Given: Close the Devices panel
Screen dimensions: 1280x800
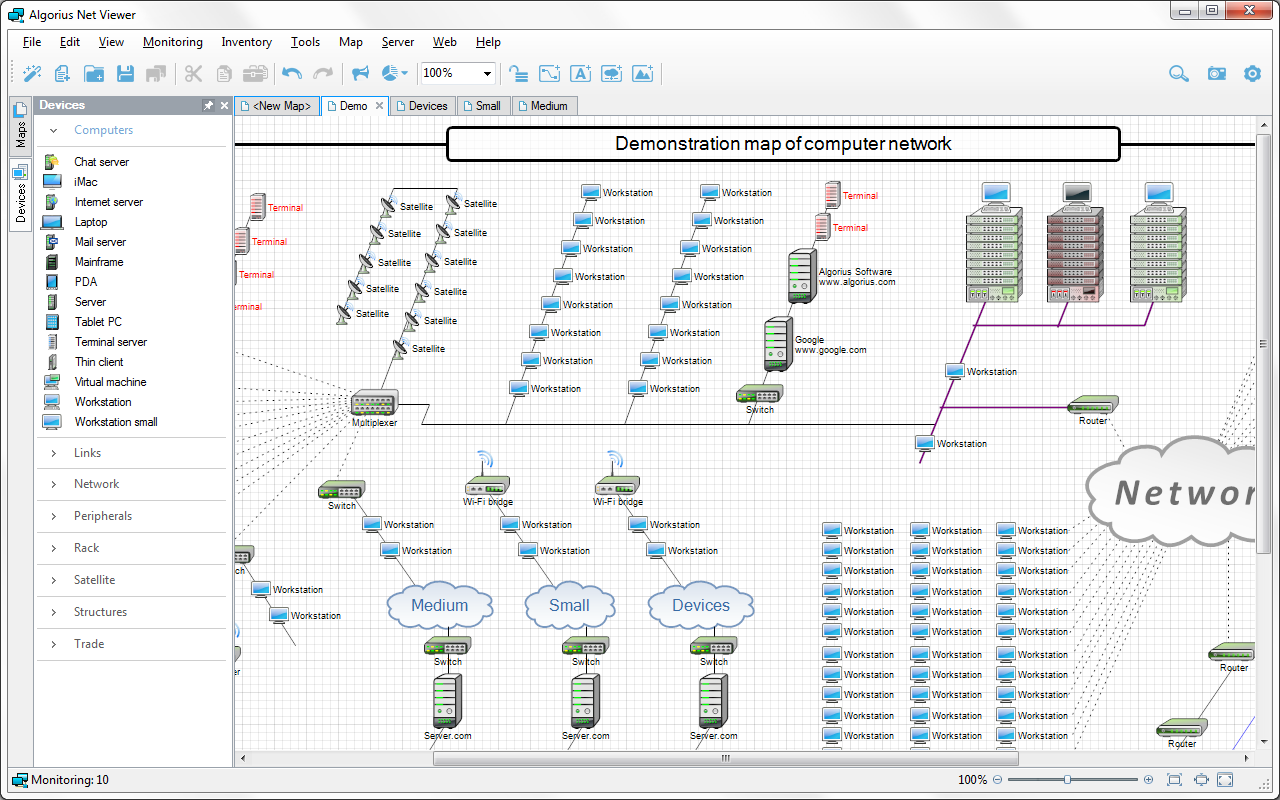Looking at the screenshot, I should [224, 105].
